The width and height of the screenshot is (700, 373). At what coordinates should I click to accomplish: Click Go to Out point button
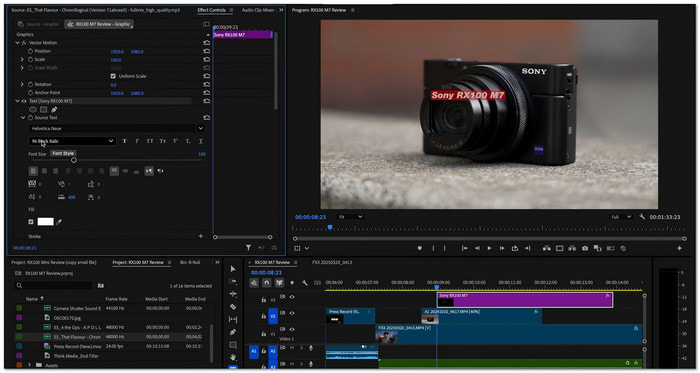pos(527,248)
